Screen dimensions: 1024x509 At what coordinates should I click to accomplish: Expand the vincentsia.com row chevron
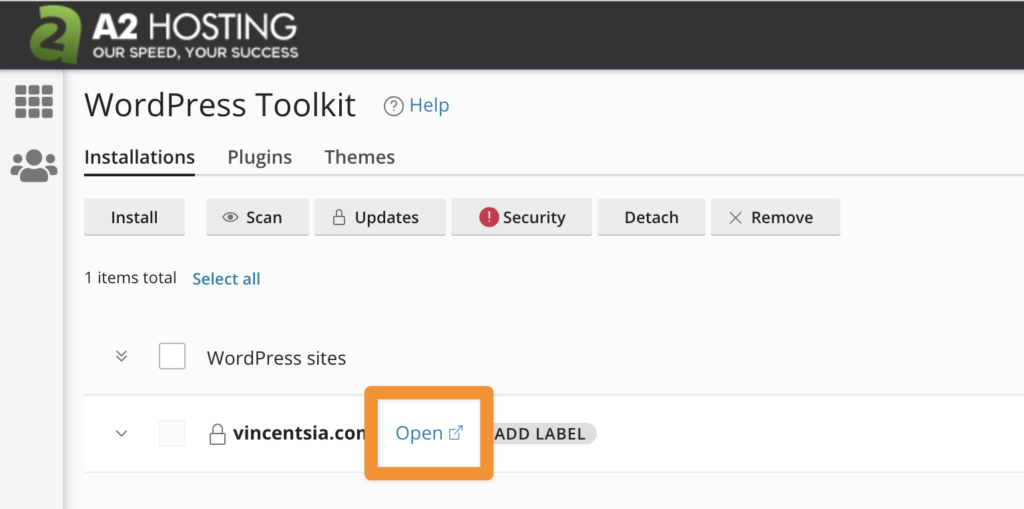(121, 433)
